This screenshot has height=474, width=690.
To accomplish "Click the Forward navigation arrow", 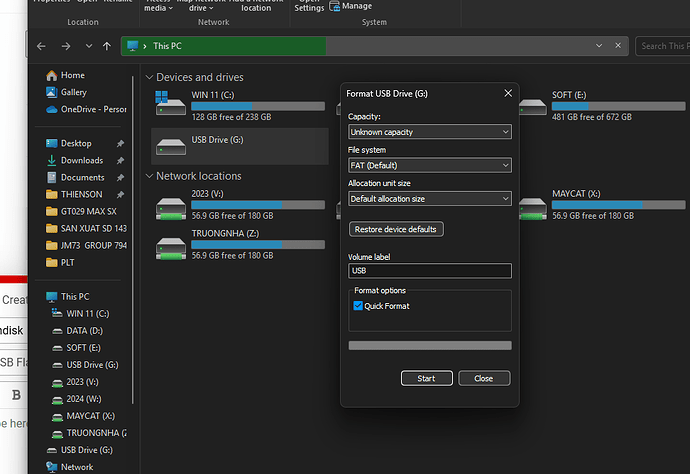I will click(x=66, y=46).
